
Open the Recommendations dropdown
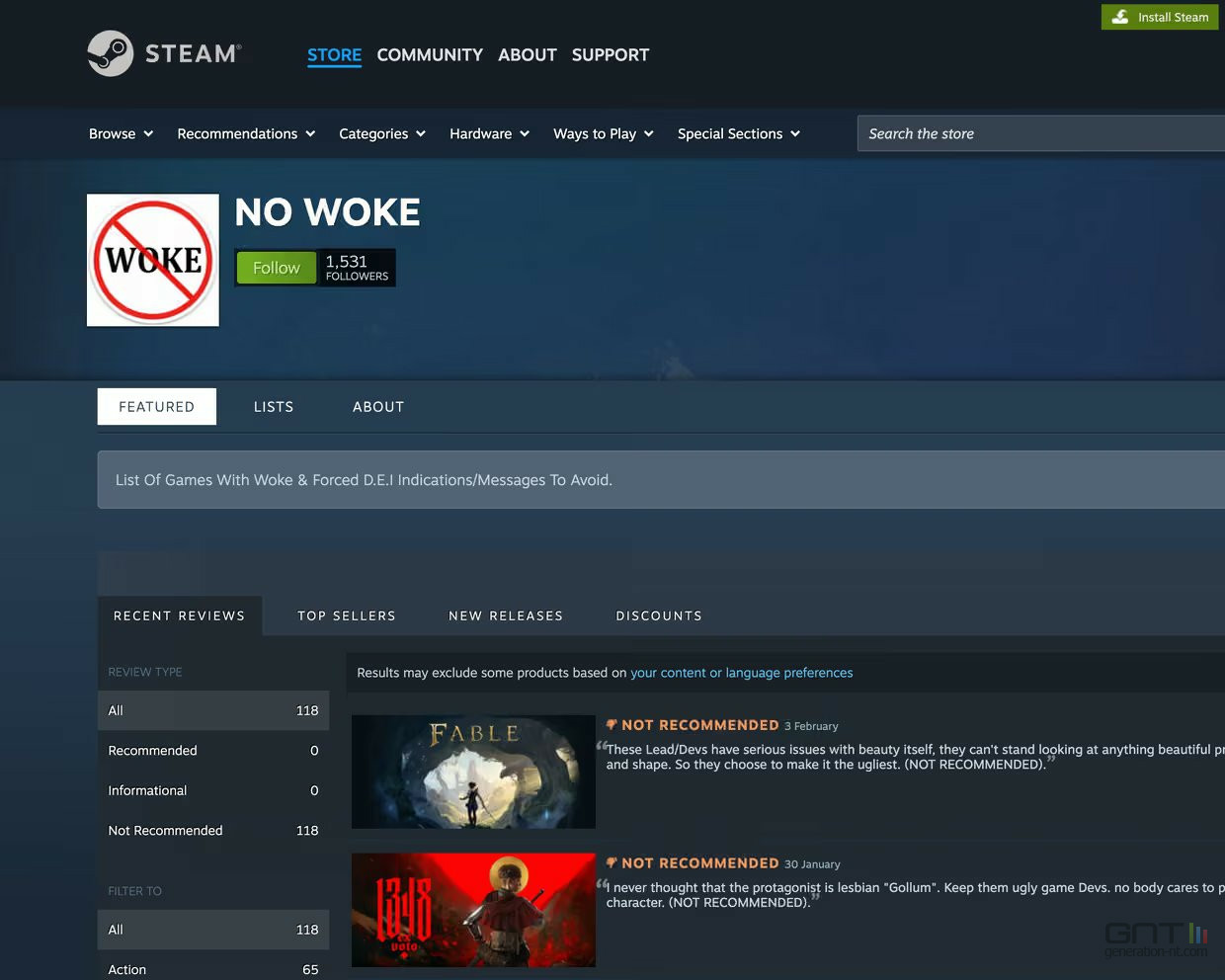click(x=246, y=133)
